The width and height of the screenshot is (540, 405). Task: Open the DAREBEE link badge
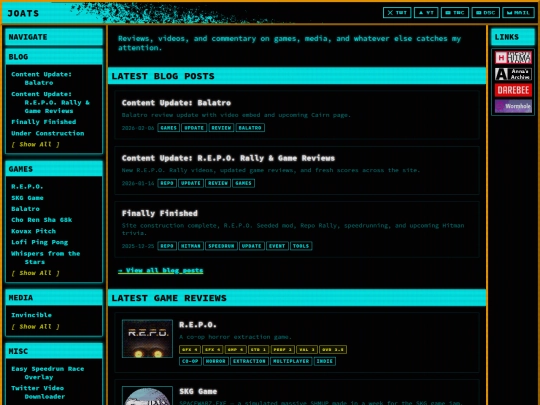pyautogui.click(x=513, y=90)
